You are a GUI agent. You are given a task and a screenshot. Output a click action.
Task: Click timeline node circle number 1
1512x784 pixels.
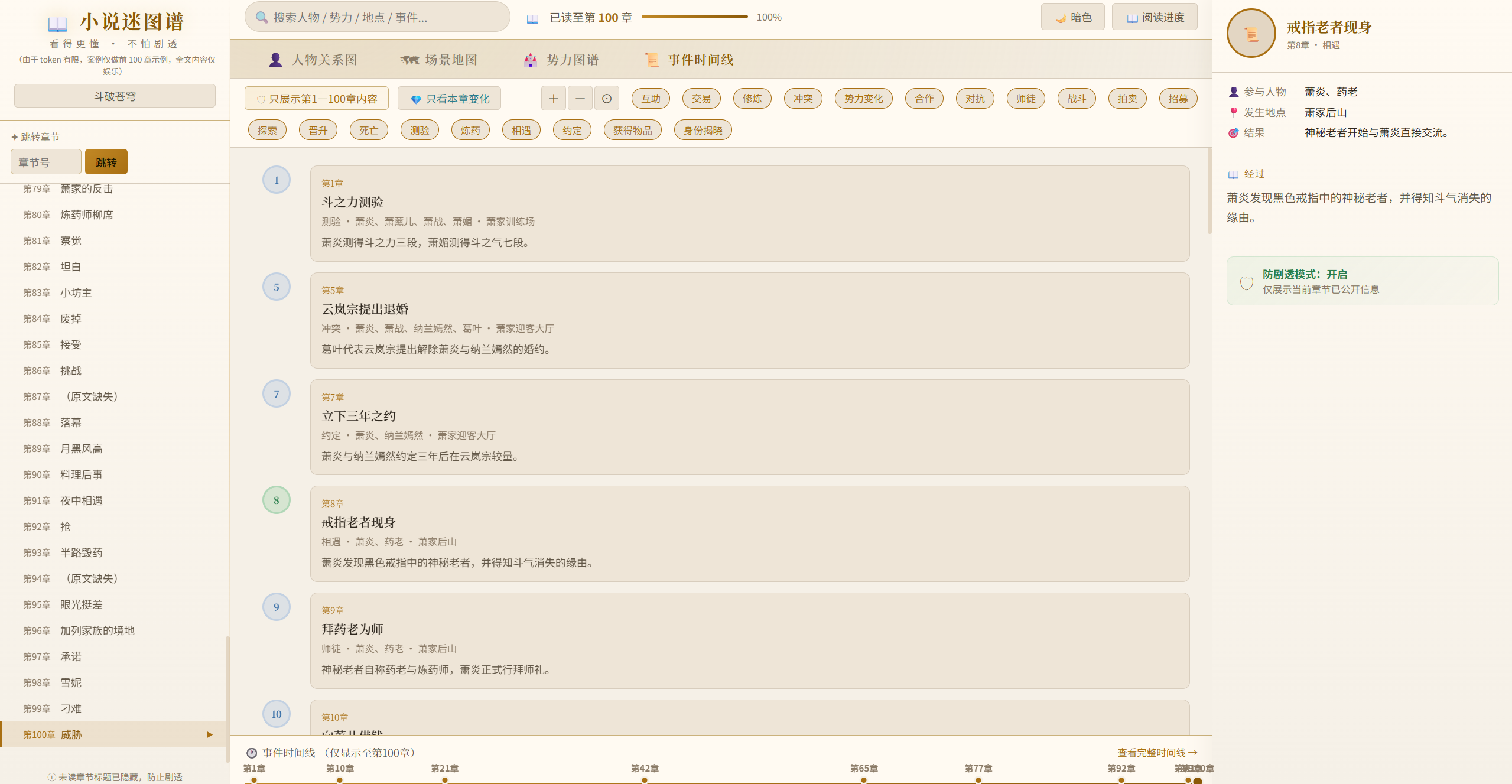[x=276, y=180]
